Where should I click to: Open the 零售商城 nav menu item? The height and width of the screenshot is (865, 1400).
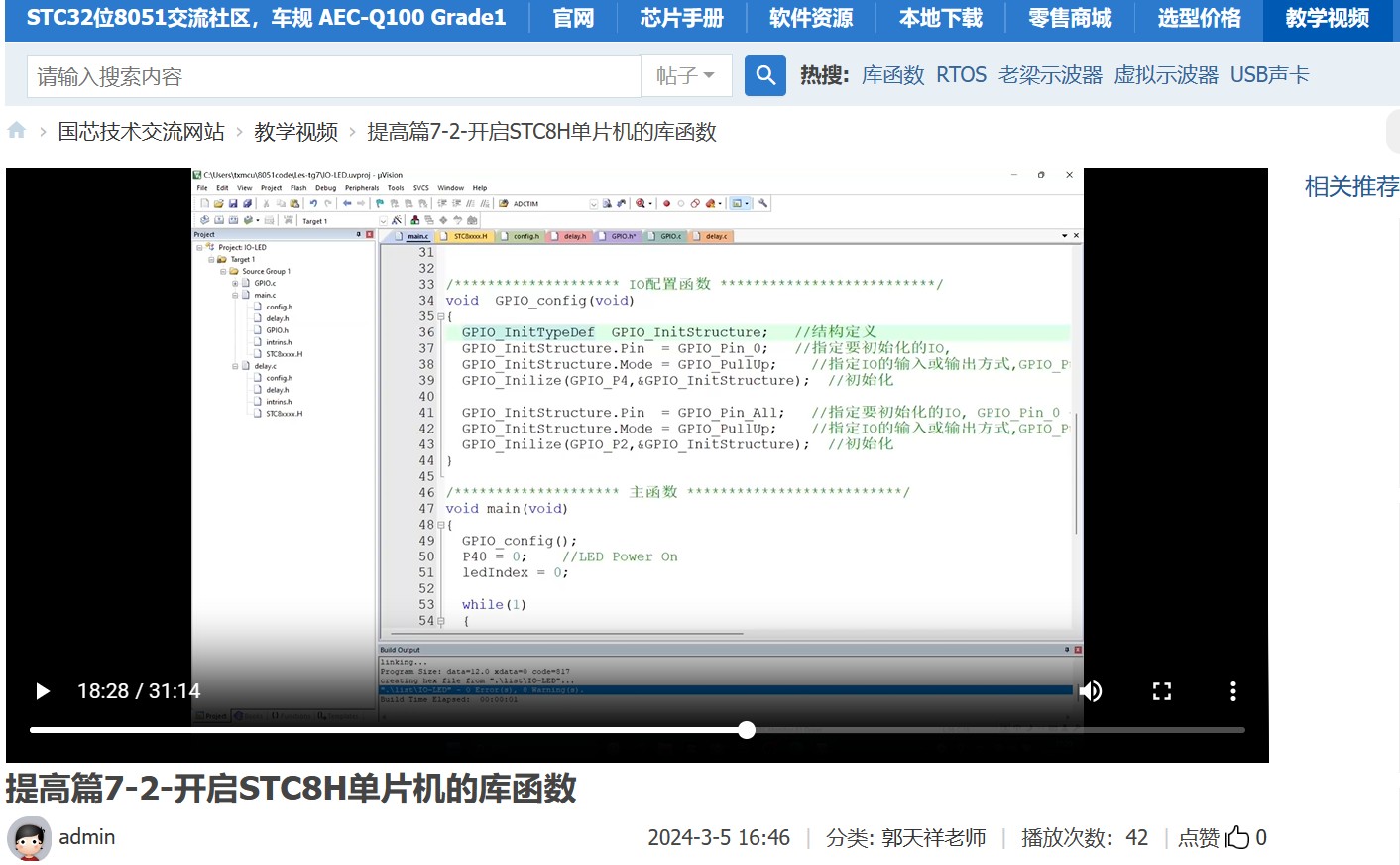click(x=1070, y=18)
